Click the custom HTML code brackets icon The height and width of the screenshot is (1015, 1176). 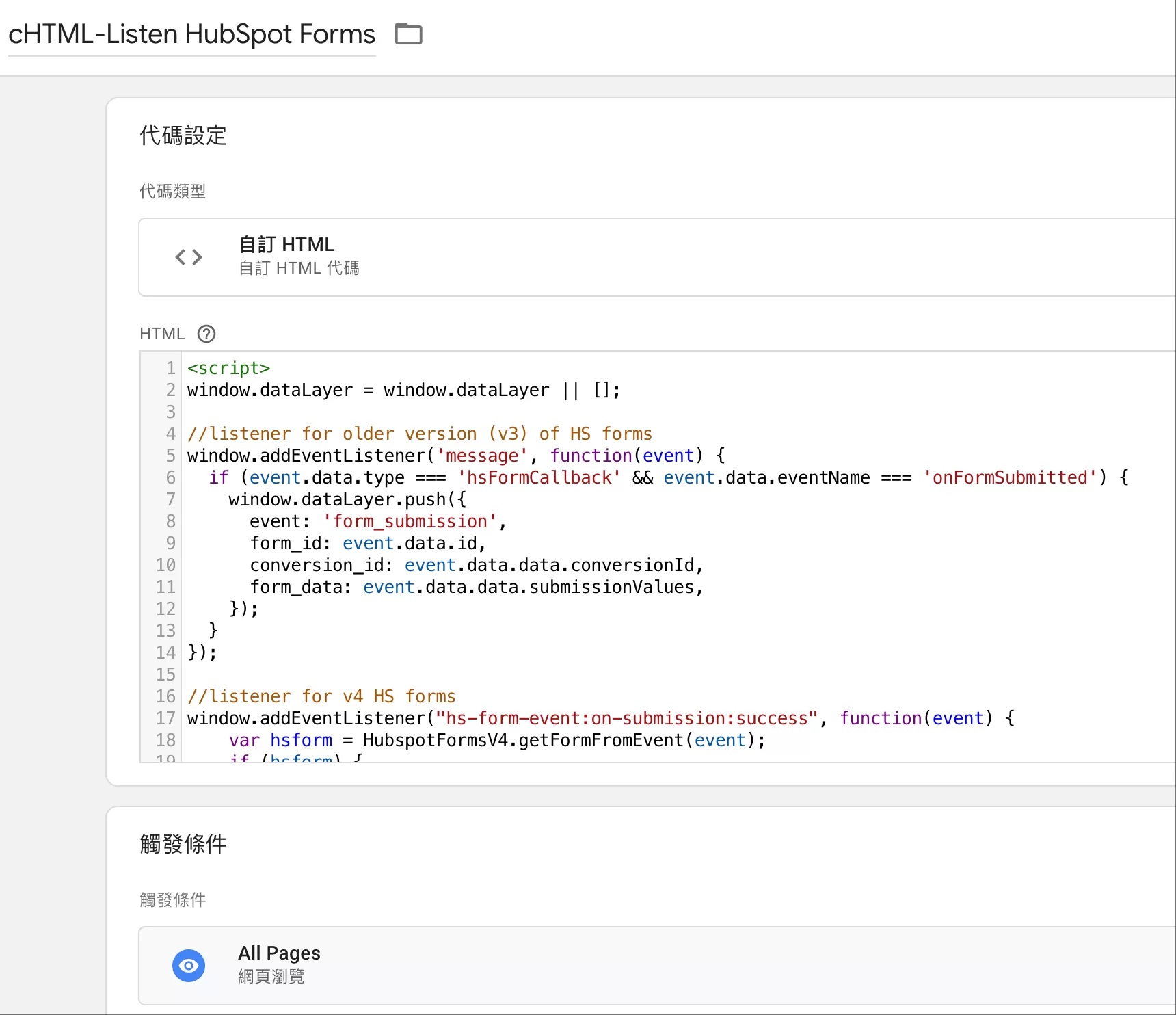(189, 257)
